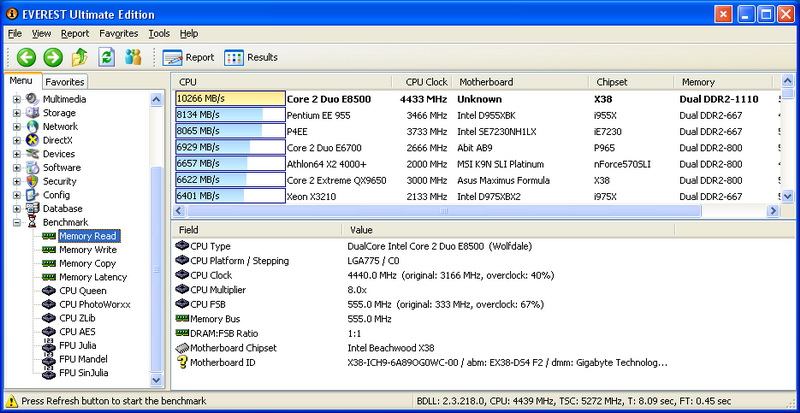Select the FPU Julia benchmark item

pyautogui.click(x=78, y=346)
